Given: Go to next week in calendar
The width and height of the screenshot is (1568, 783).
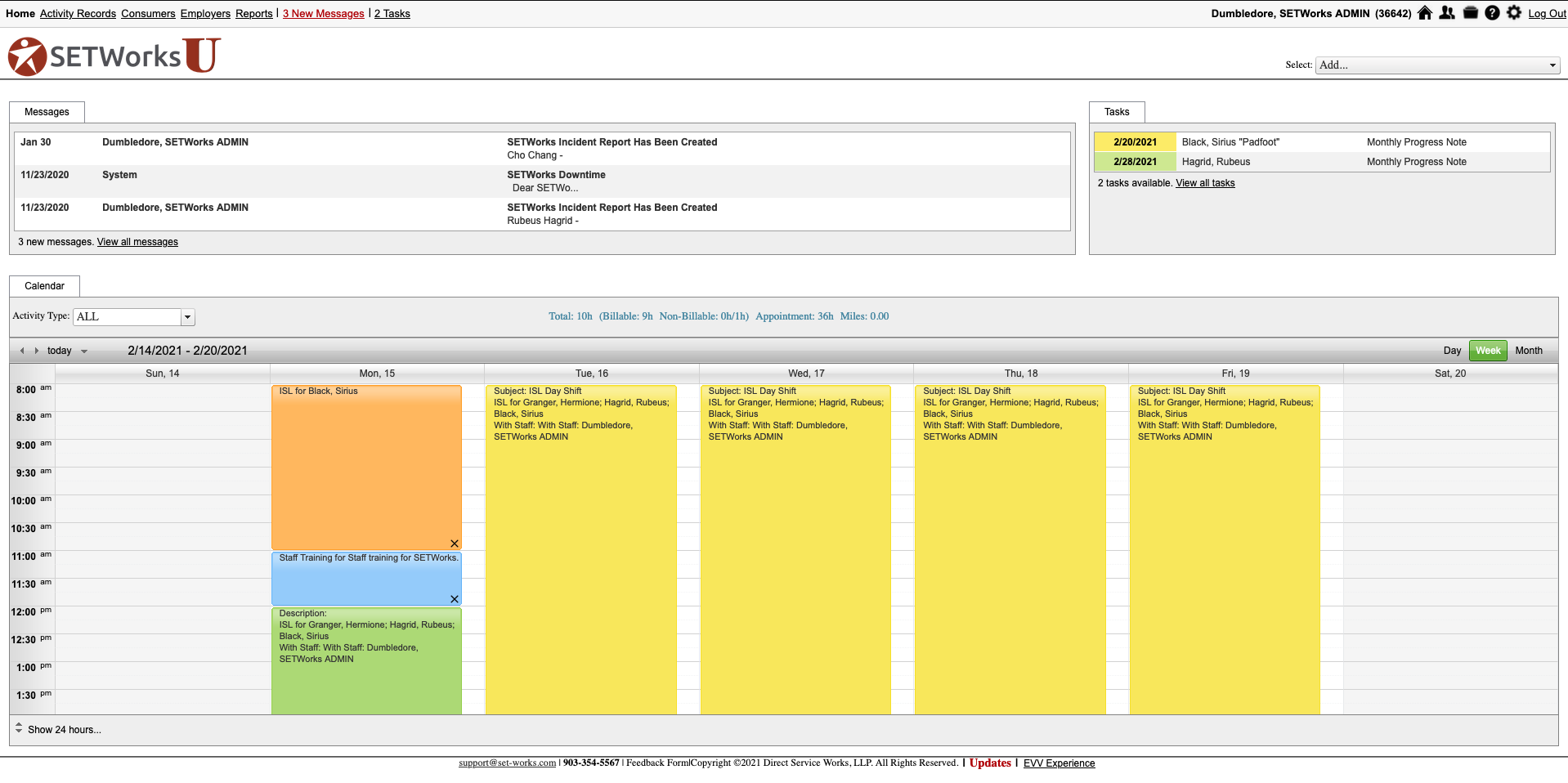Looking at the screenshot, I should pyautogui.click(x=36, y=351).
